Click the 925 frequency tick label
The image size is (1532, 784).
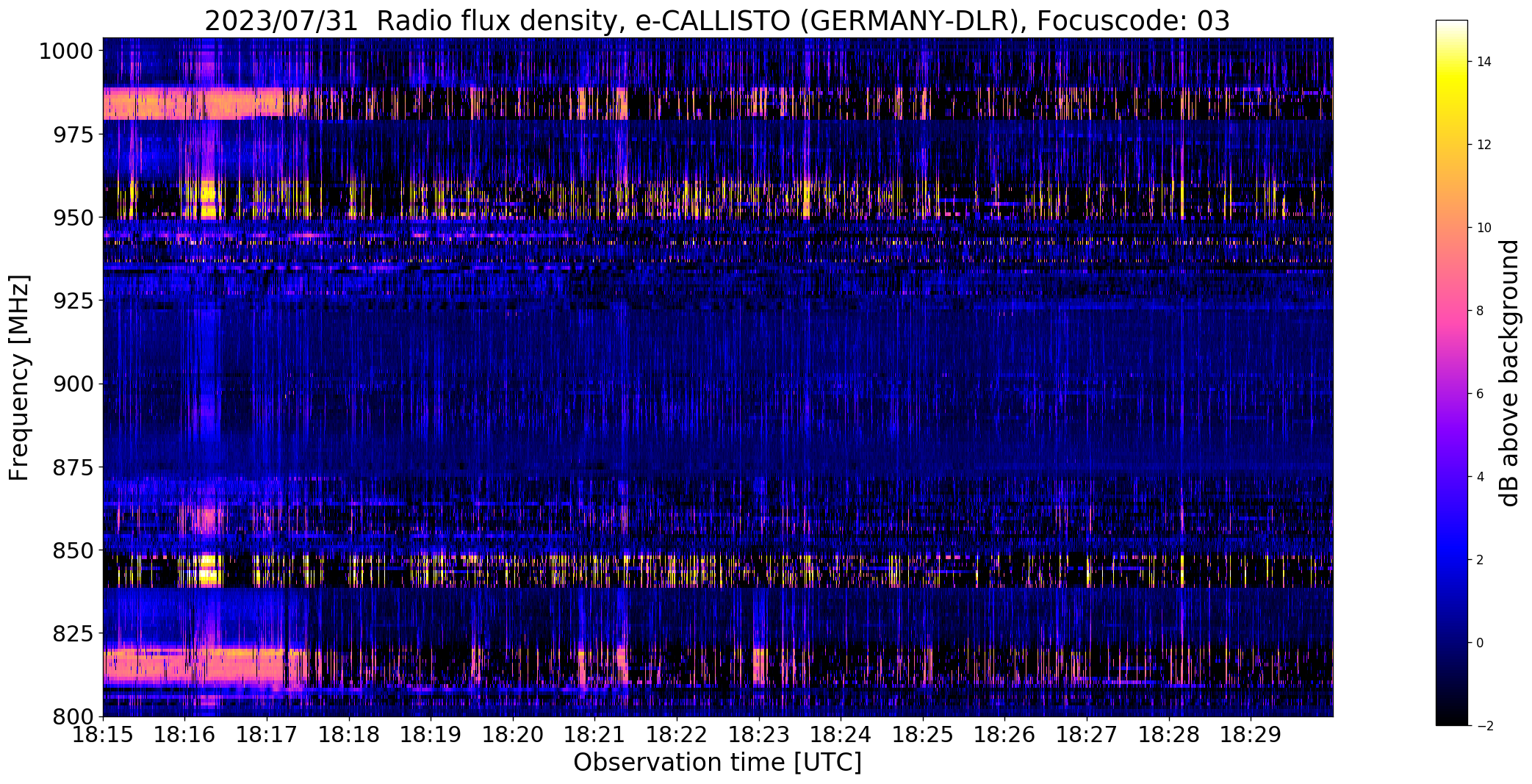73,301
